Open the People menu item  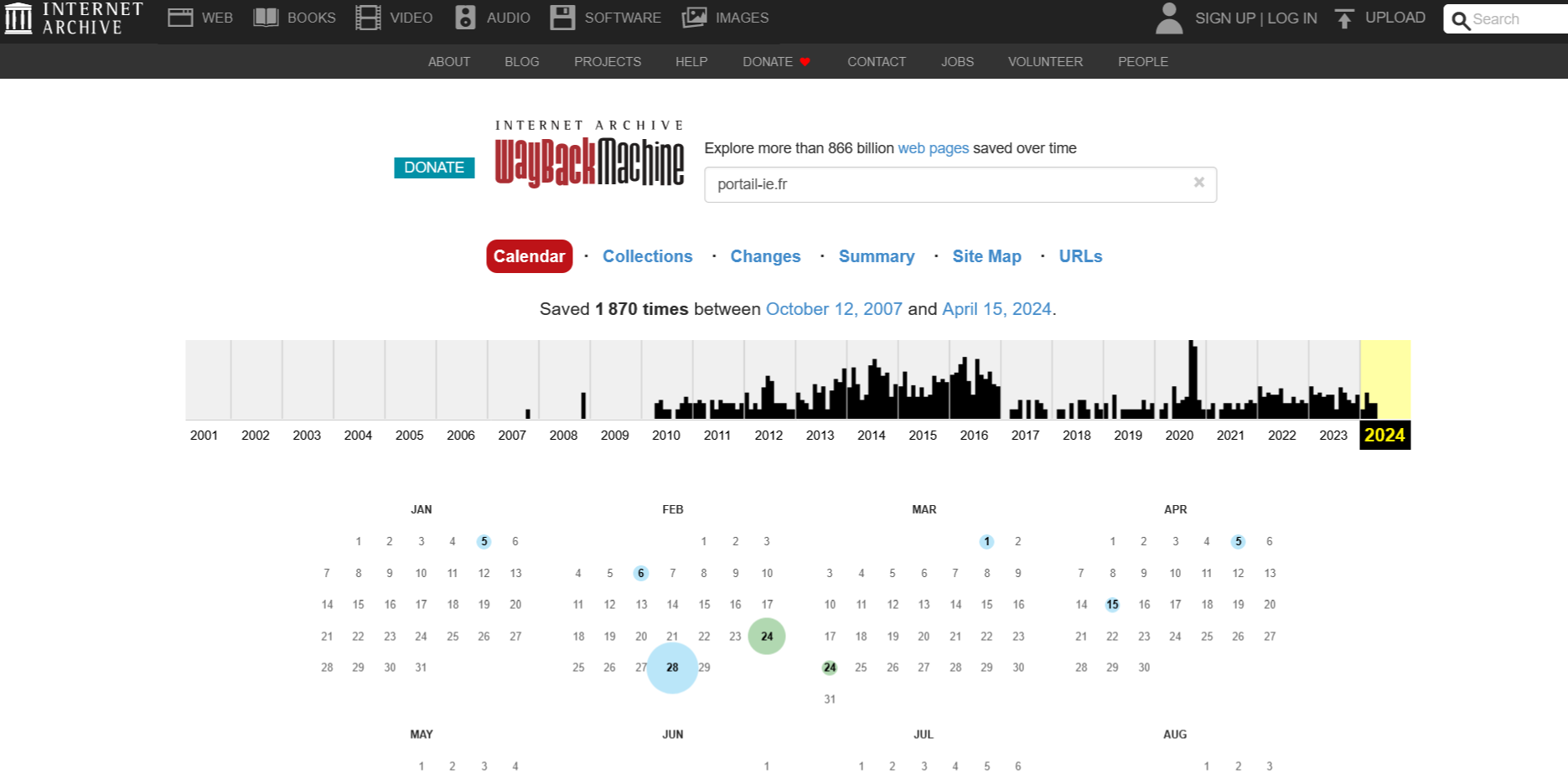coord(1143,61)
